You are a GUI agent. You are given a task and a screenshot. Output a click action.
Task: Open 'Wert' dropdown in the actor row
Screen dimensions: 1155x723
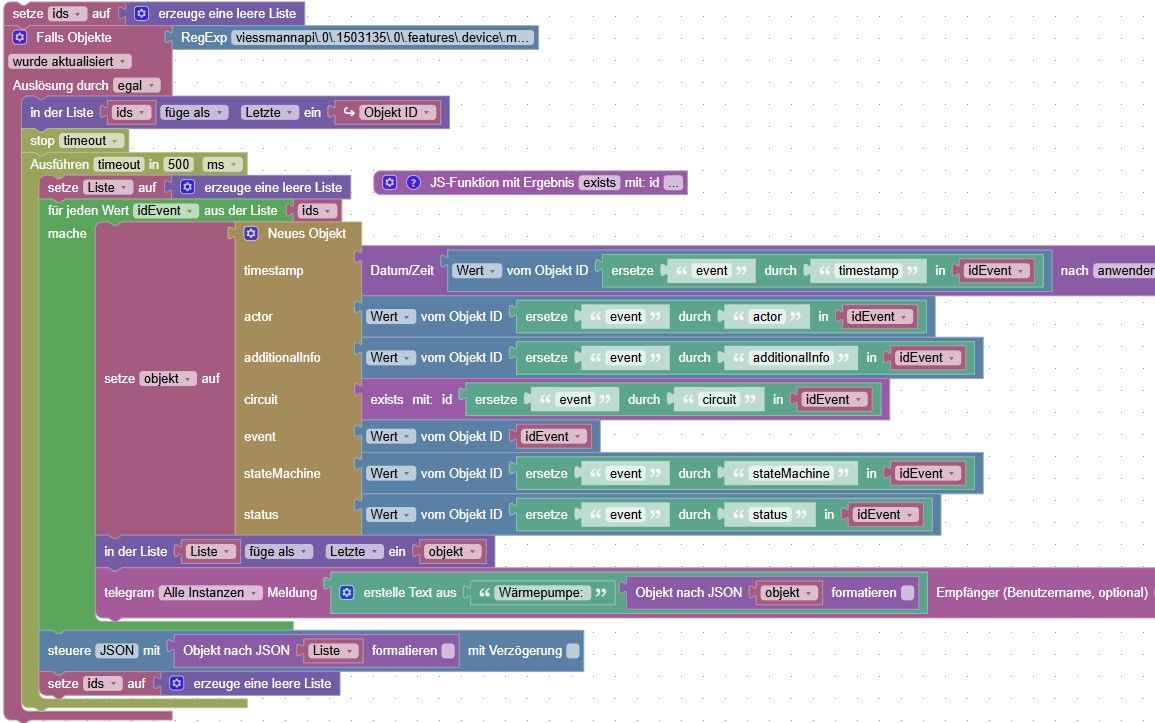coord(390,317)
